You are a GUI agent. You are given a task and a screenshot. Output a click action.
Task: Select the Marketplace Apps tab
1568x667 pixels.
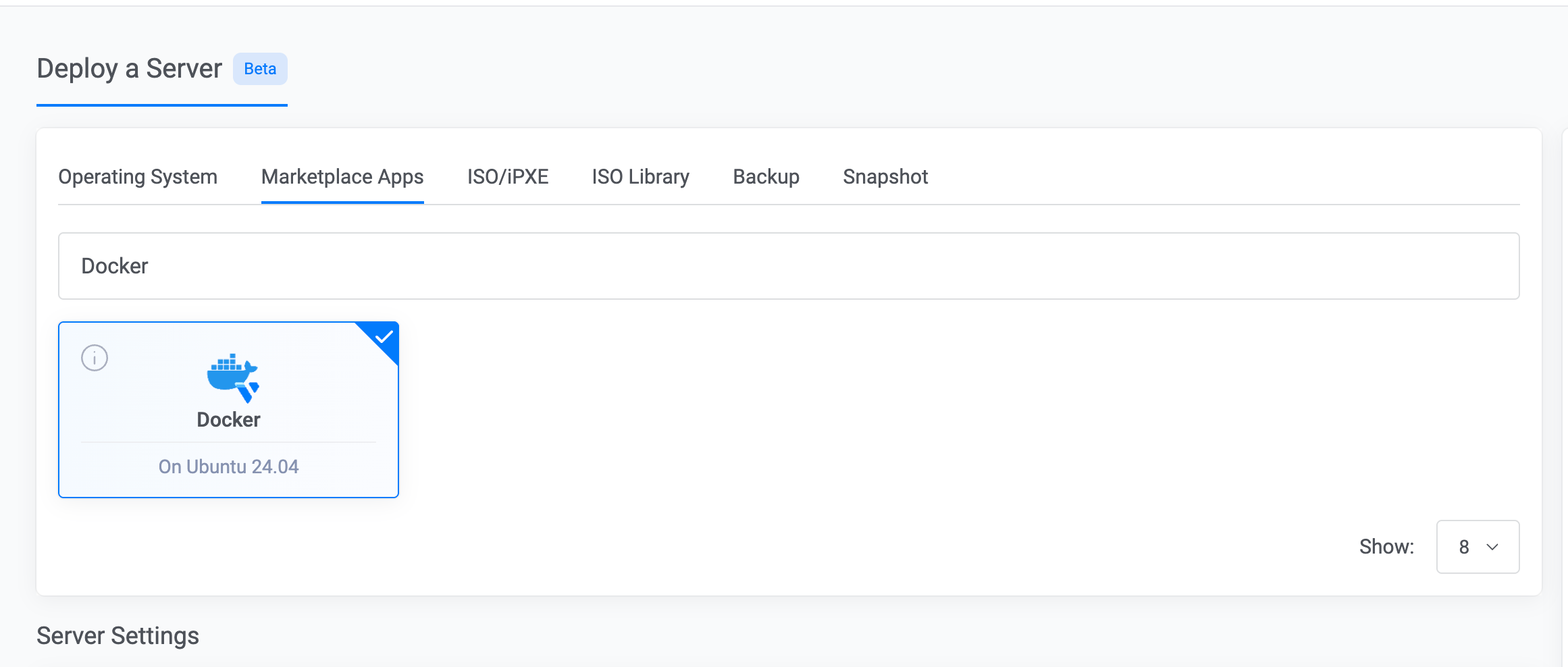tap(342, 177)
